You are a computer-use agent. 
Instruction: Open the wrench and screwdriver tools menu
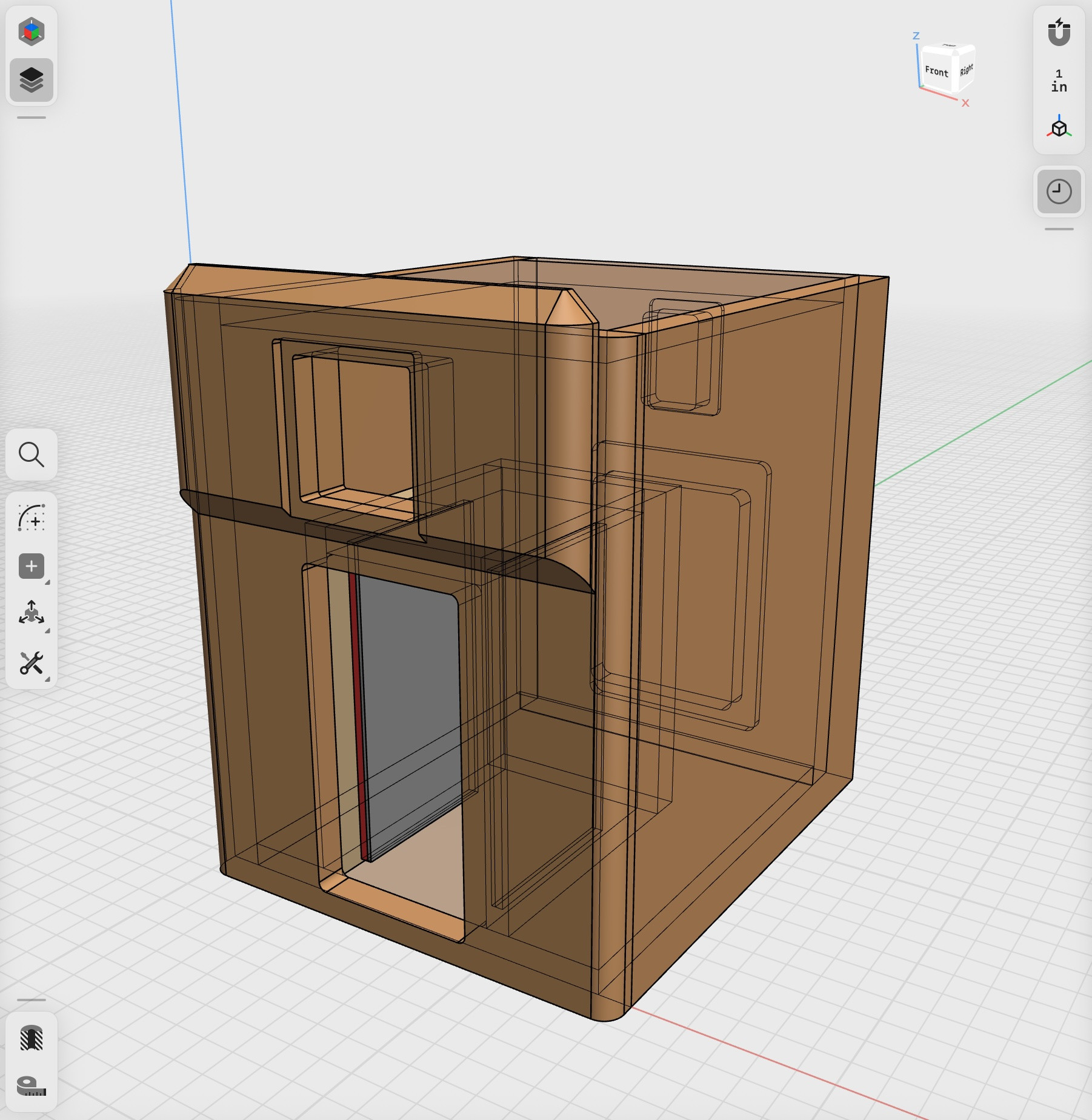[32, 663]
